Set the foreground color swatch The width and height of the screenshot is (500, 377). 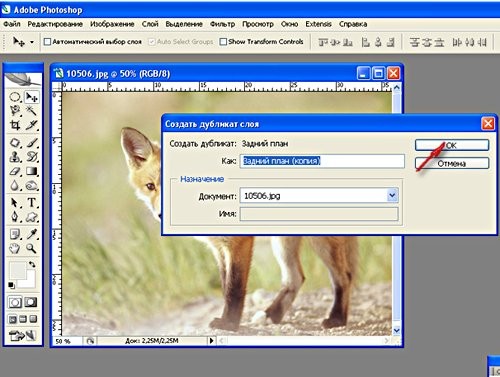click(17, 270)
